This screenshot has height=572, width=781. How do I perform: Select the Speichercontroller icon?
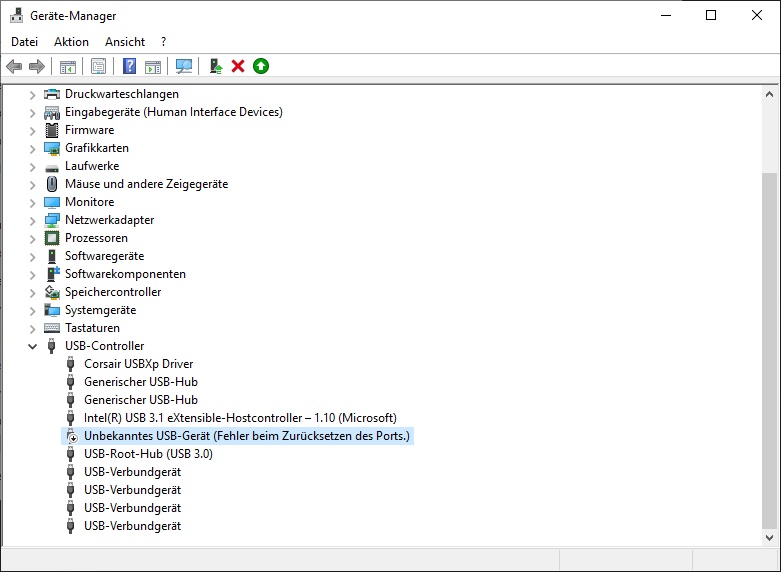tap(52, 292)
